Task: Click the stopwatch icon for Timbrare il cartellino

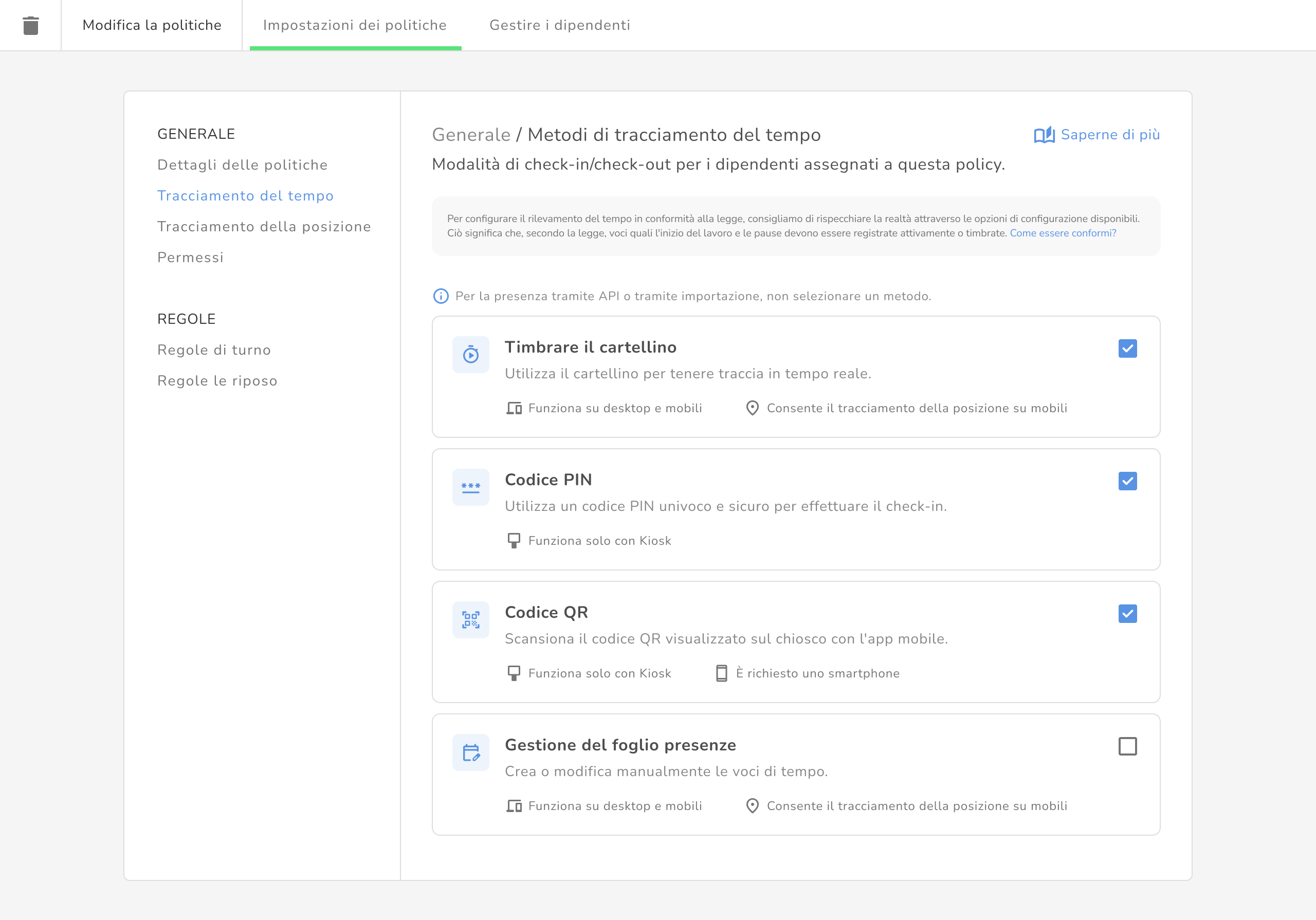Action: coord(470,355)
